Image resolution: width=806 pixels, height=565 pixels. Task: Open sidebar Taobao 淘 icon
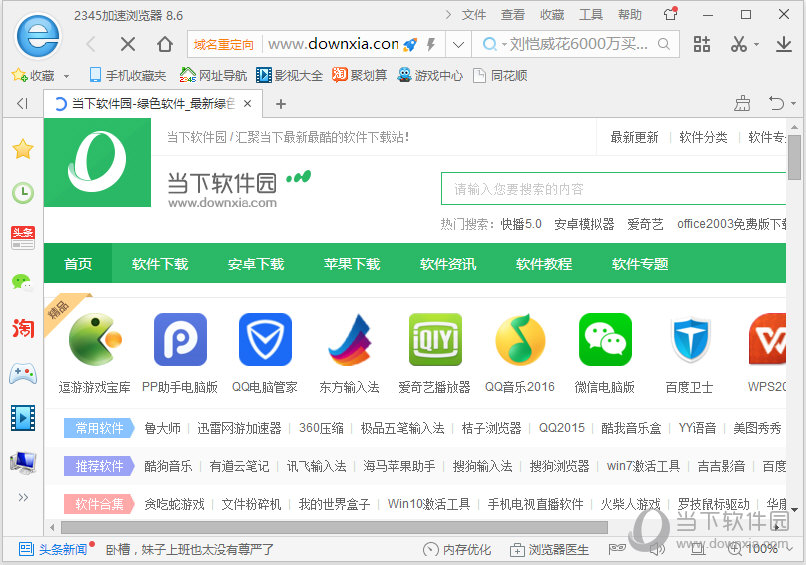tap(23, 328)
